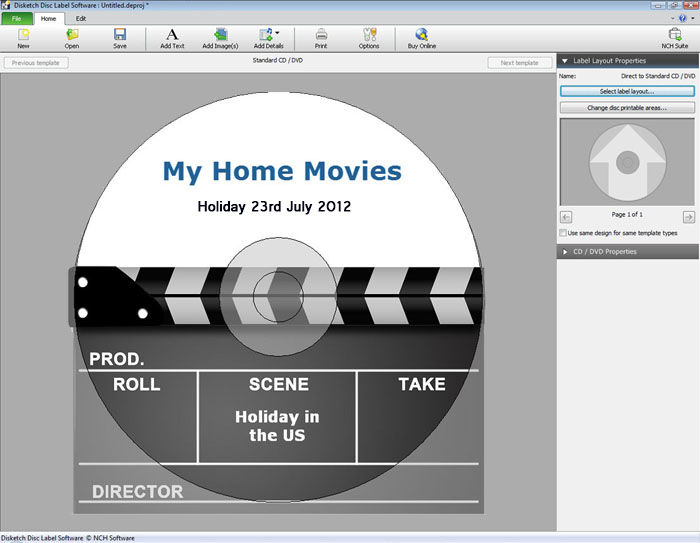Save the label with the Save icon
The width and height of the screenshot is (700, 543).
119,38
